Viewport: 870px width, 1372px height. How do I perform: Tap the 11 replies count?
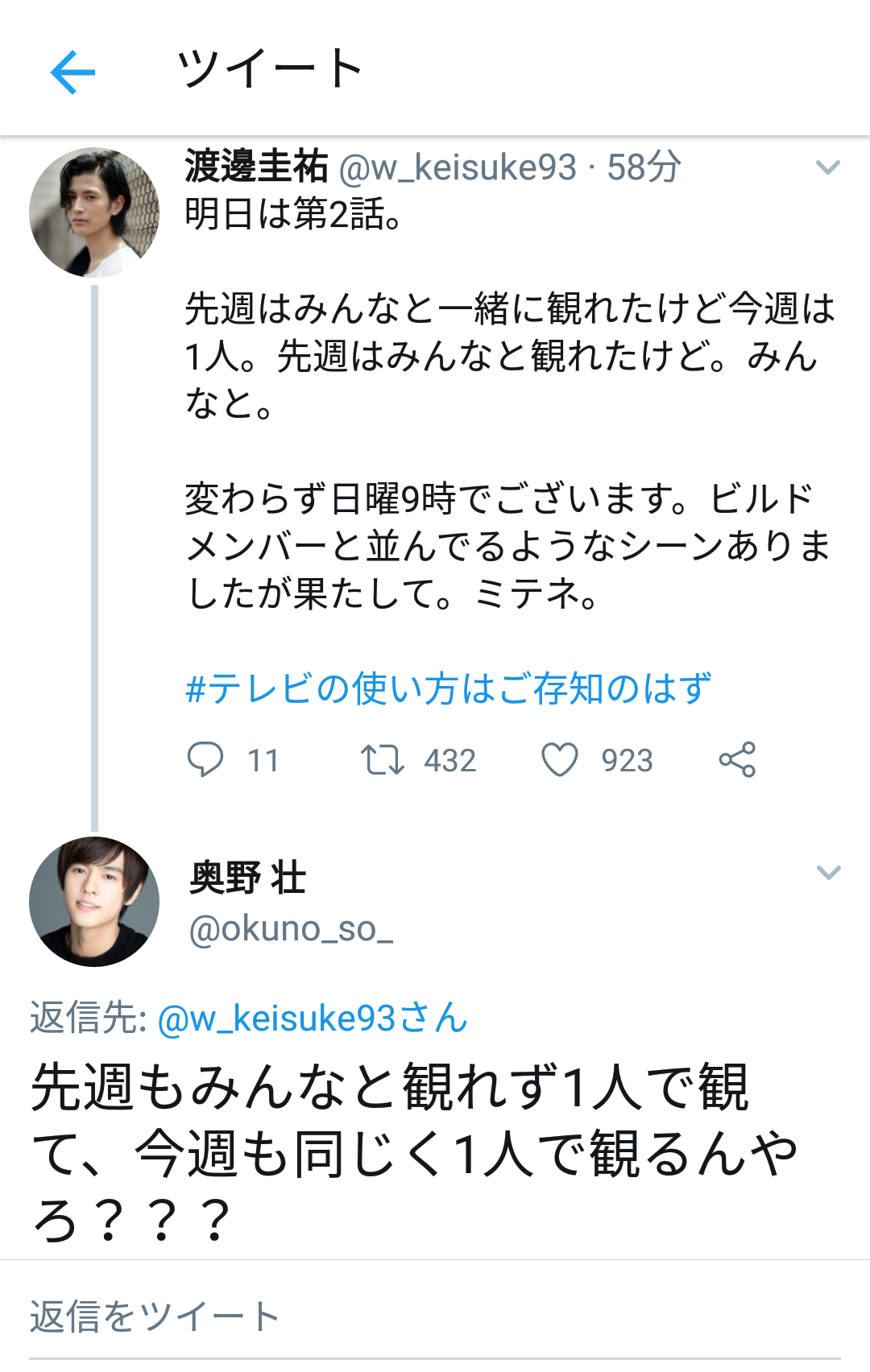tap(263, 760)
